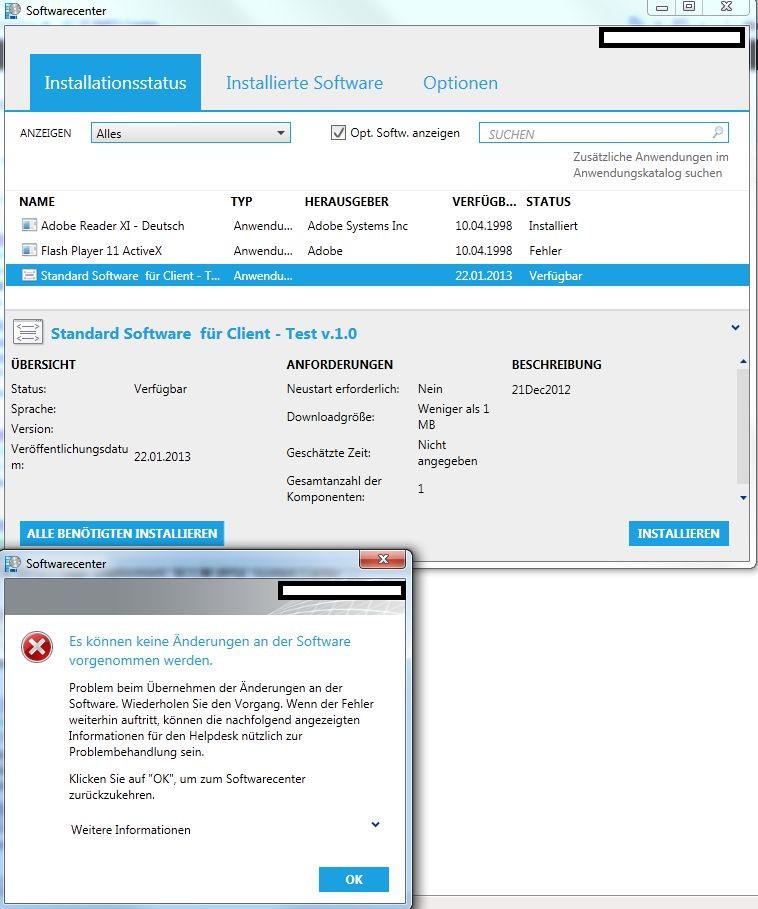Click the Softwarecenter title bar icon of main window
758x909 pixels.
(12, 10)
